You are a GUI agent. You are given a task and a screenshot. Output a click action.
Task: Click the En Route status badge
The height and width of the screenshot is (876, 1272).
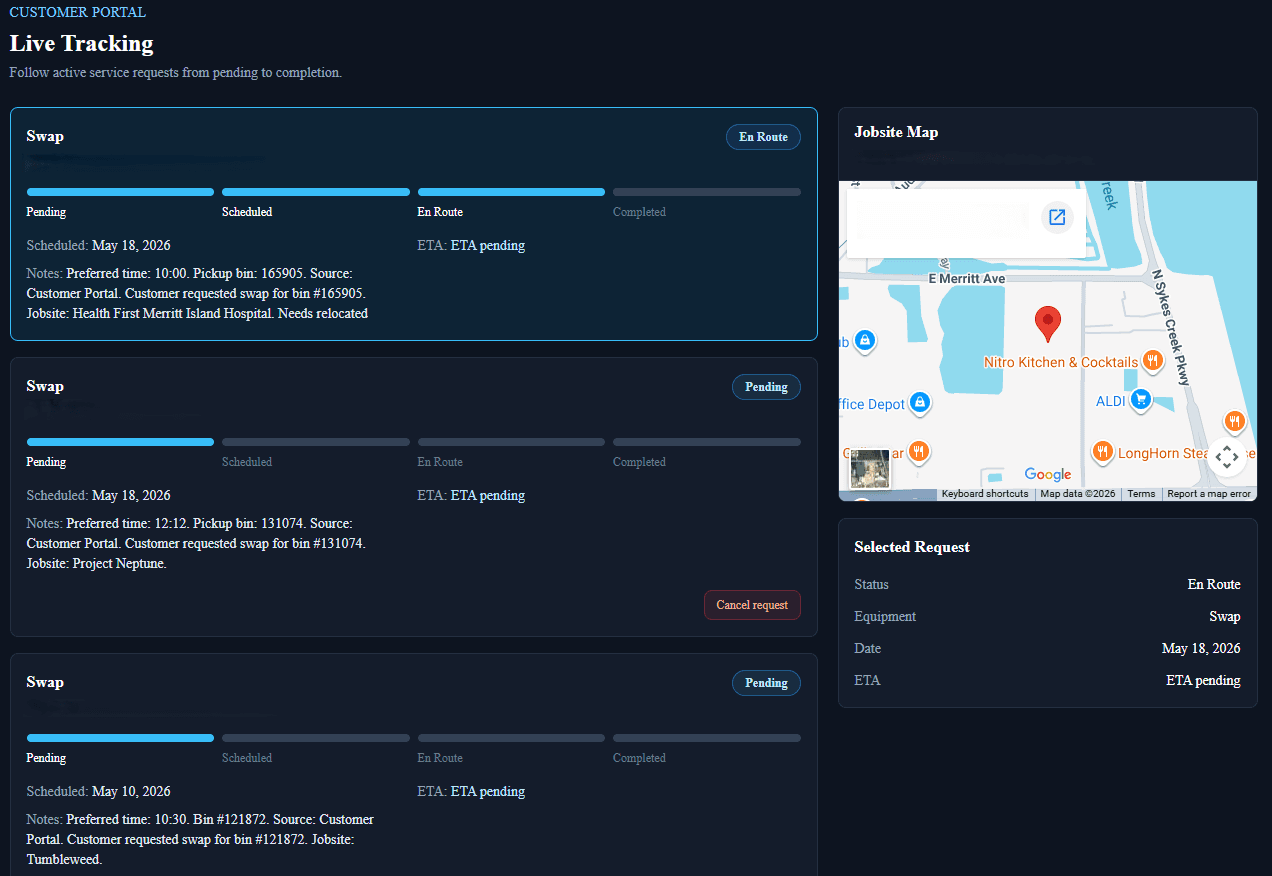[x=763, y=137]
